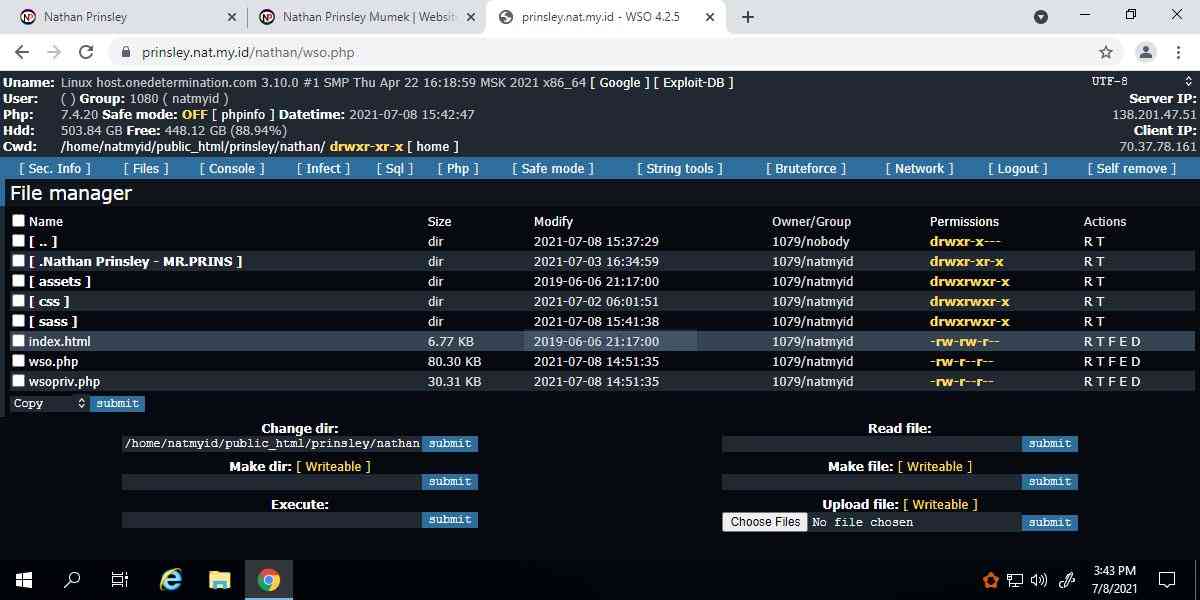
Task: Open the Files menu item
Action: coord(145,168)
